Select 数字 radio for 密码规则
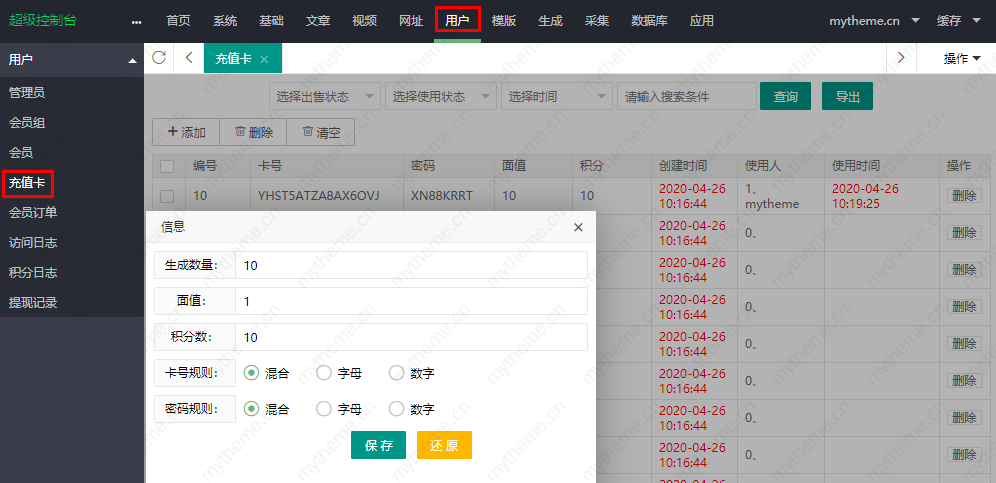996x483 pixels. (396, 409)
